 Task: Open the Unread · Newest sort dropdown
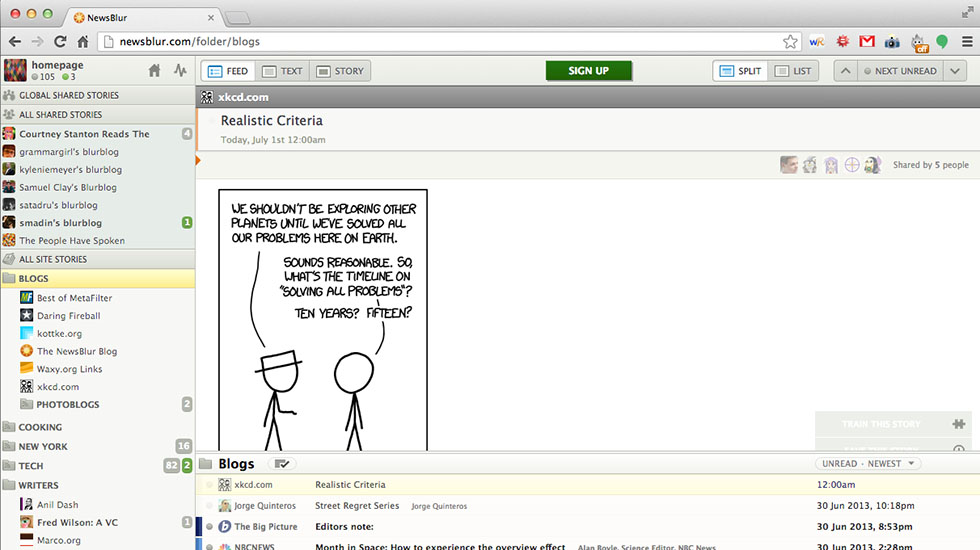[867, 464]
